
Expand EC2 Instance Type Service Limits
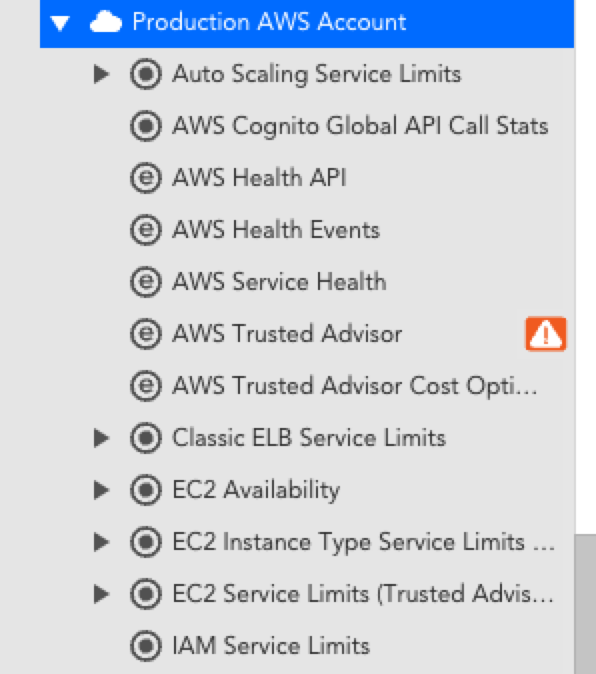[x=101, y=542]
